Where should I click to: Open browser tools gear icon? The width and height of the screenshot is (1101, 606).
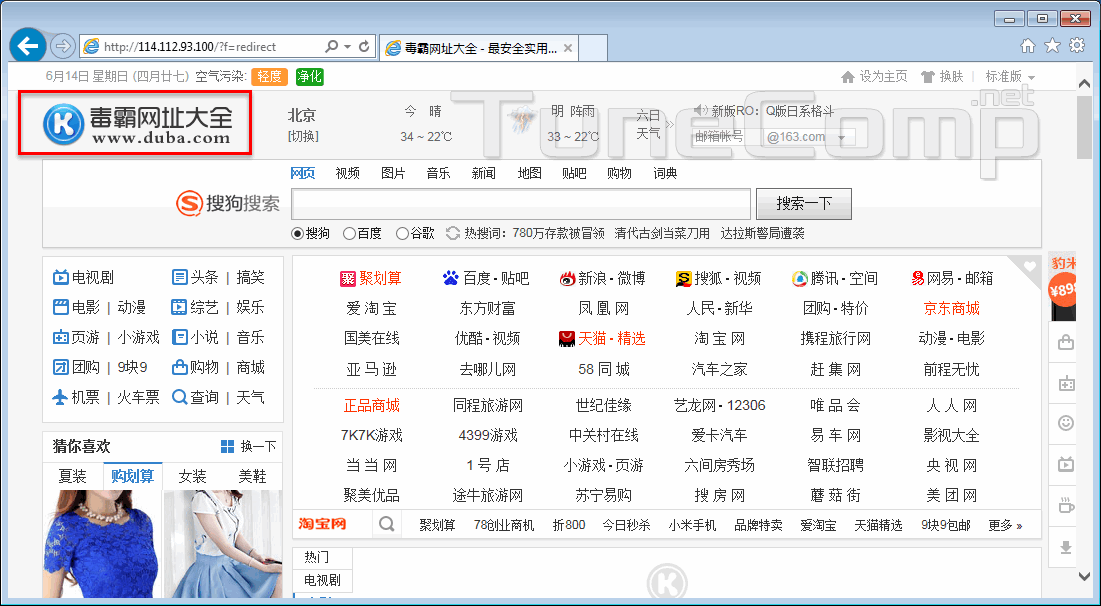click(1076, 46)
